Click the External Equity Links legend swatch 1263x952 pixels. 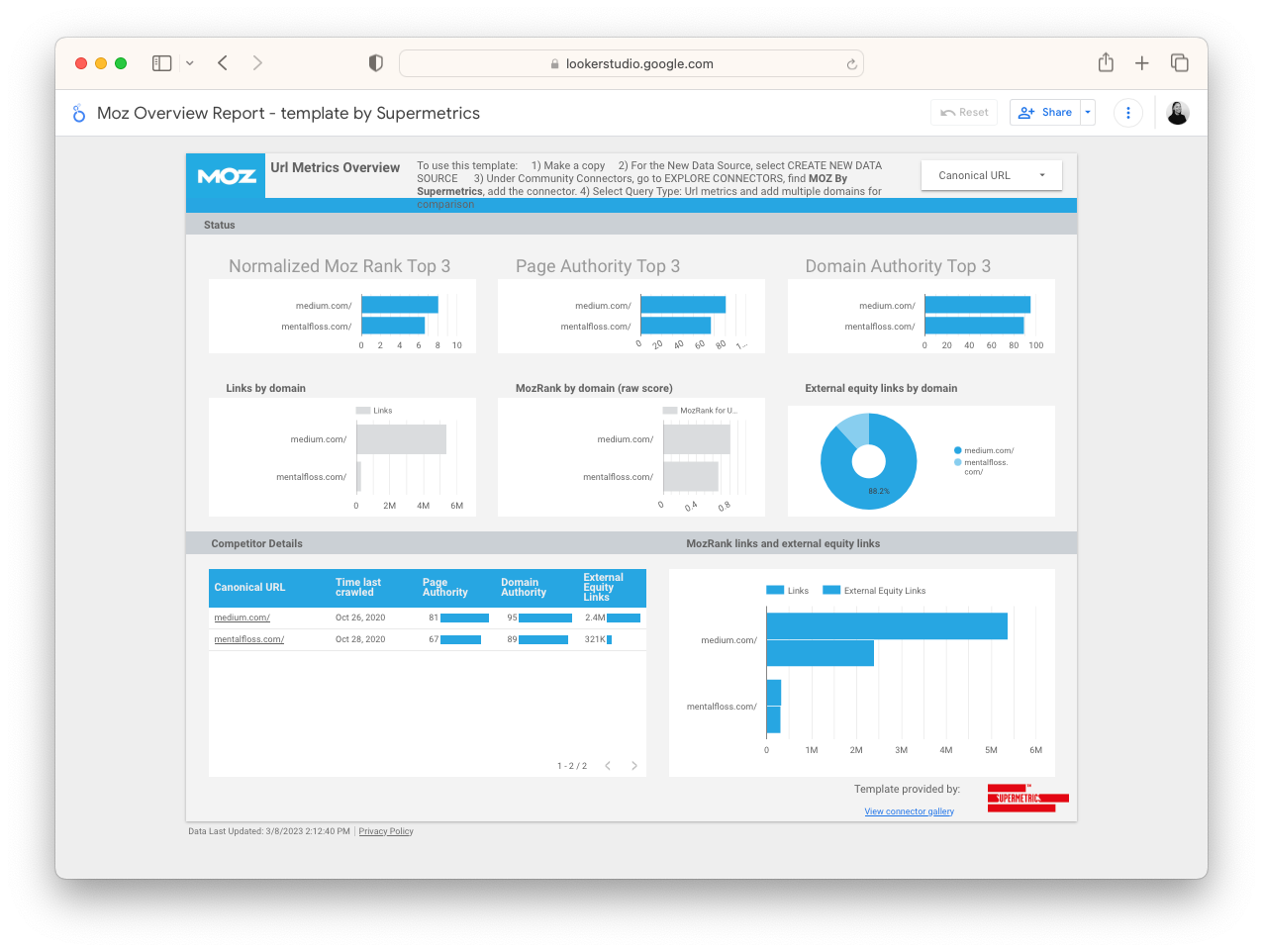coord(831,591)
